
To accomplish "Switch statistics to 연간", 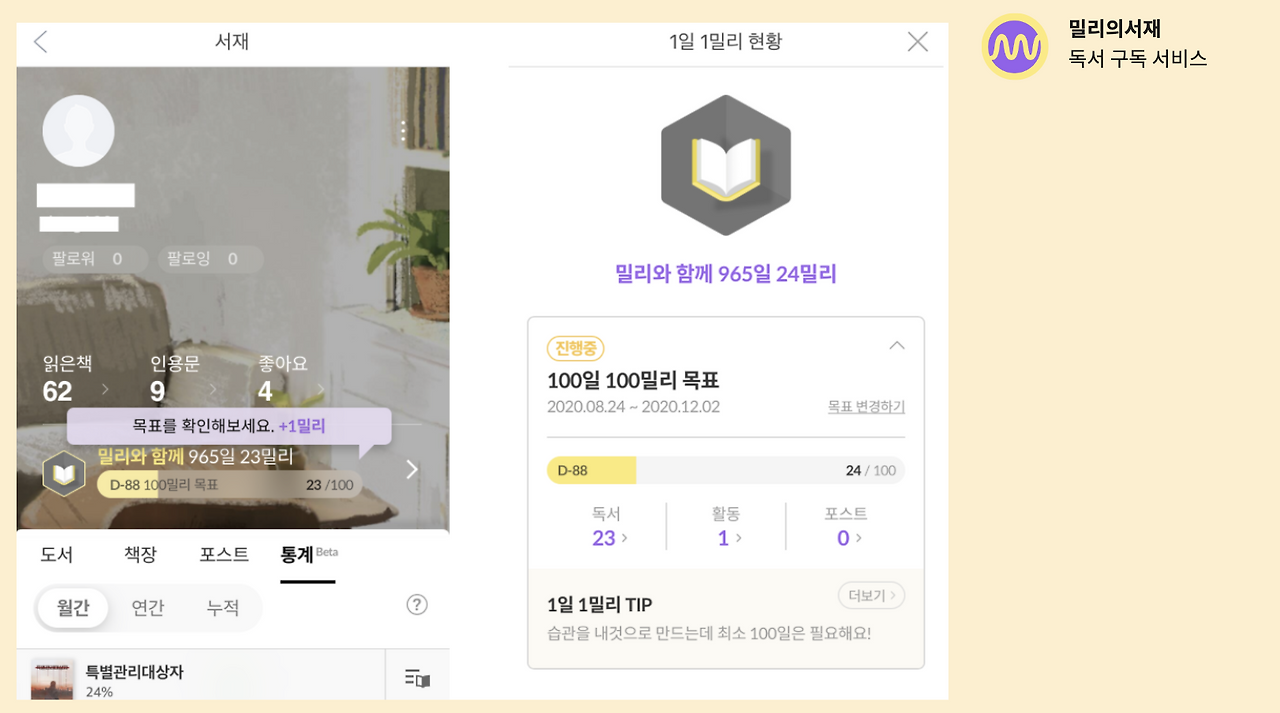I will pos(148,607).
